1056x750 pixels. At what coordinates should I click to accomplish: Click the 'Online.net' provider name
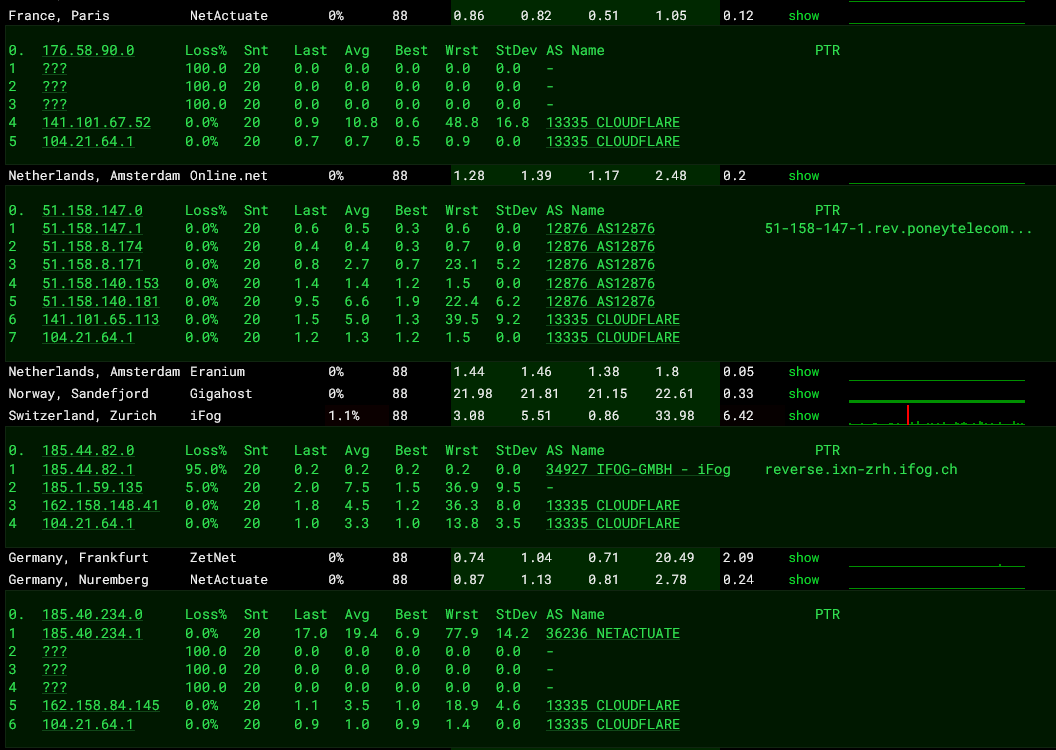tap(228, 176)
